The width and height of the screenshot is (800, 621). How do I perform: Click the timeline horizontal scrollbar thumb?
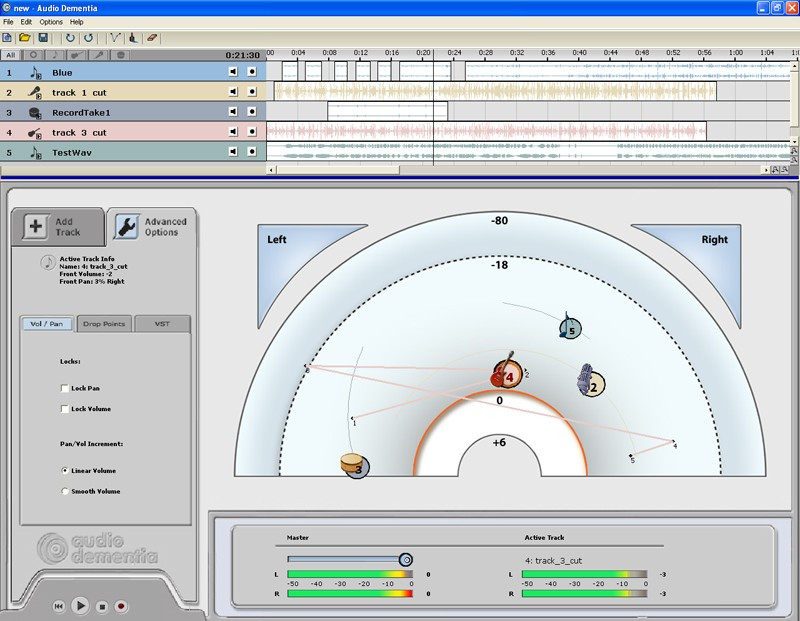click(x=338, y=170)
